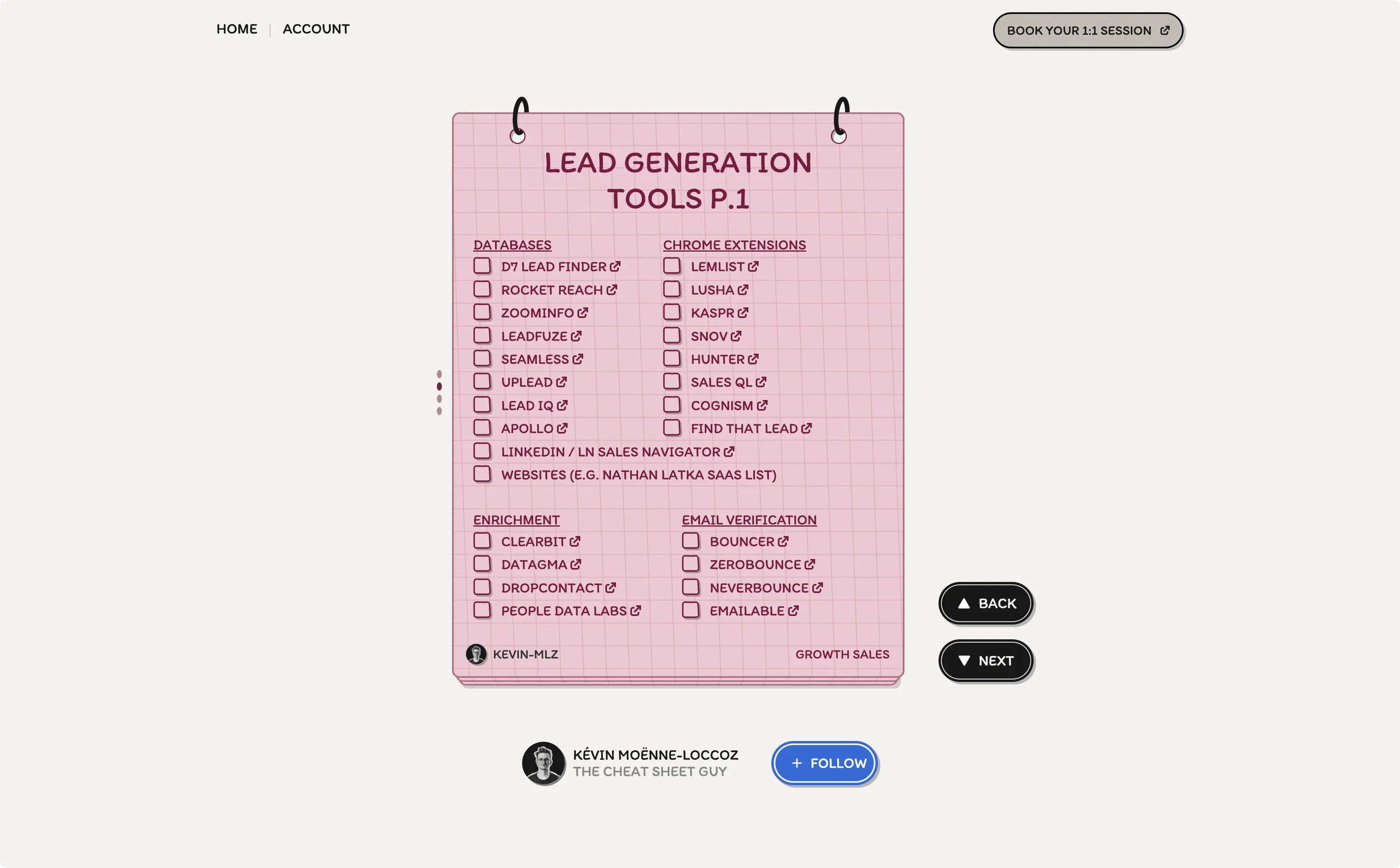Click the middle pagination dot
Screen dimensions: 1400x868
tap(440, 387)
